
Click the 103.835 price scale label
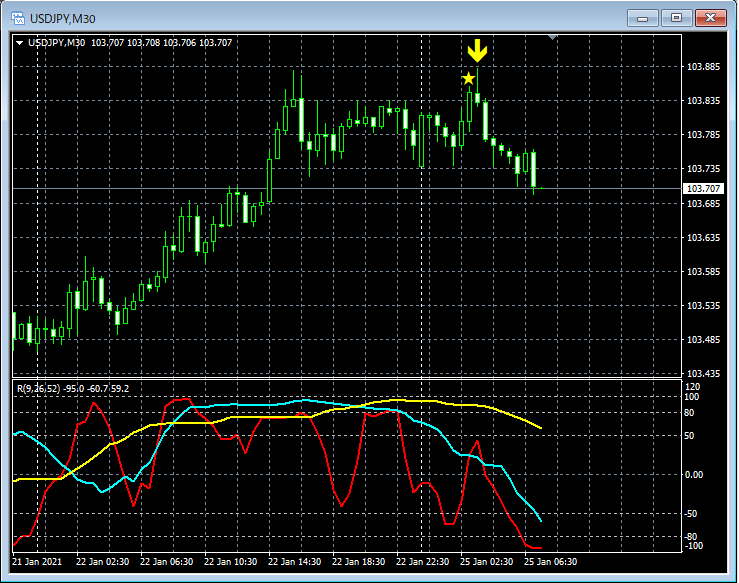point(703,100)
